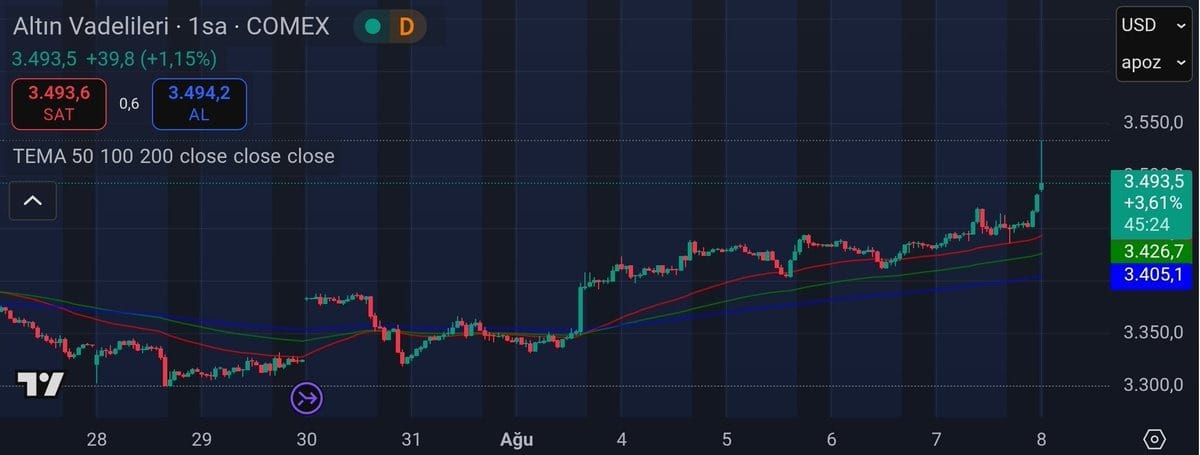Open chart settings hexagon icon

pyautogui.click(x=1154, y=439)
